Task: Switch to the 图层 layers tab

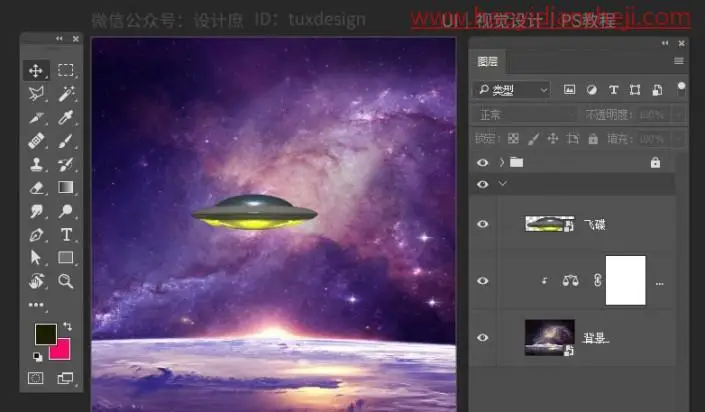Action: (488, 62)
